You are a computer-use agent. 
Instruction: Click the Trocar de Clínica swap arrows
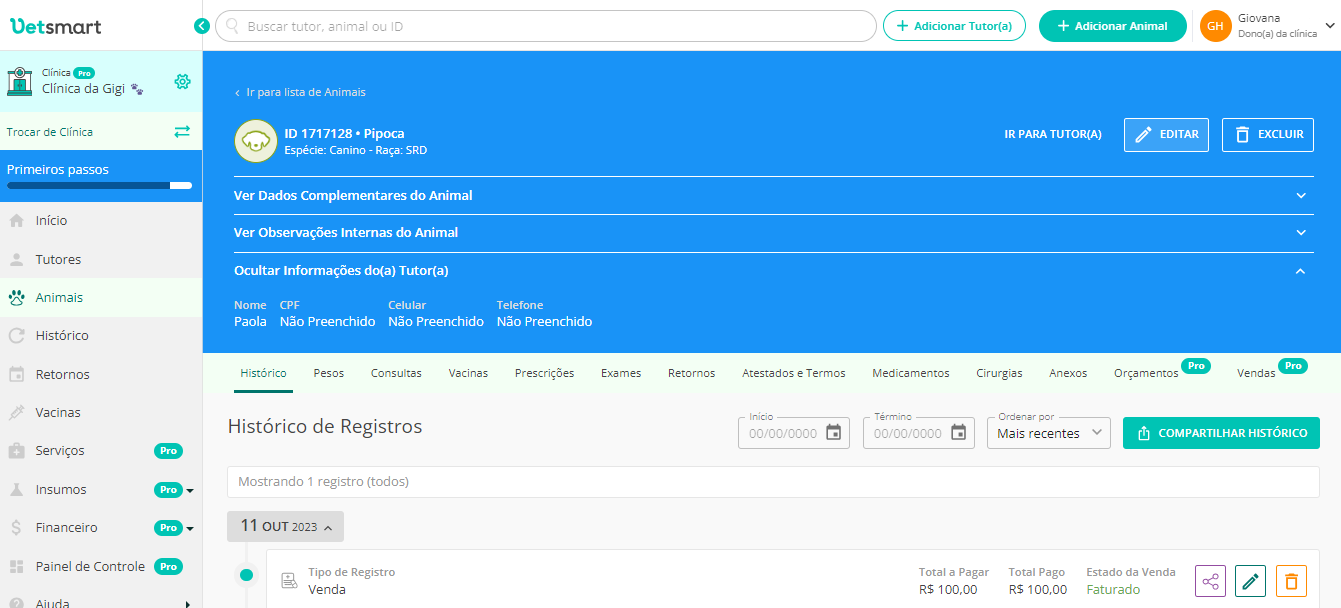pos(182,131)
